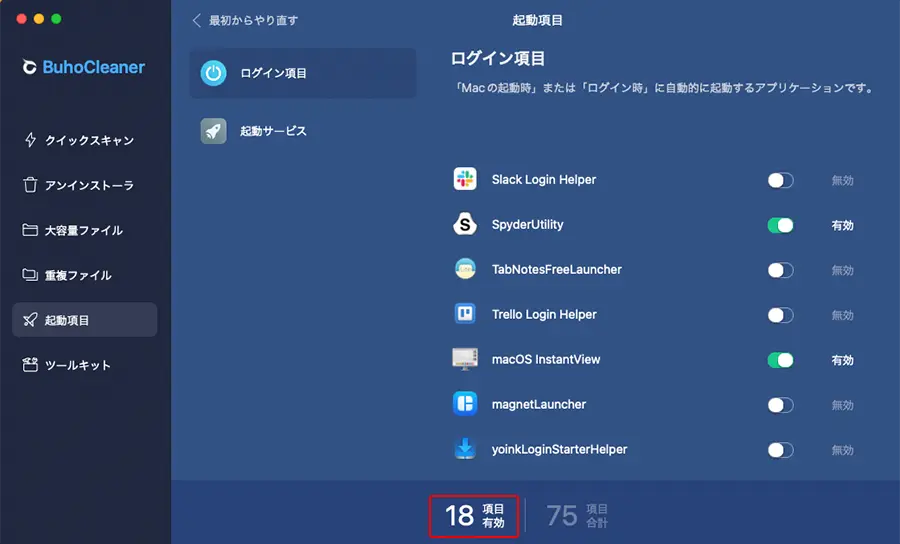Click 有効 label beside SpyderUtility
This screenshot has height=544, width=900.
click(843, 226)
